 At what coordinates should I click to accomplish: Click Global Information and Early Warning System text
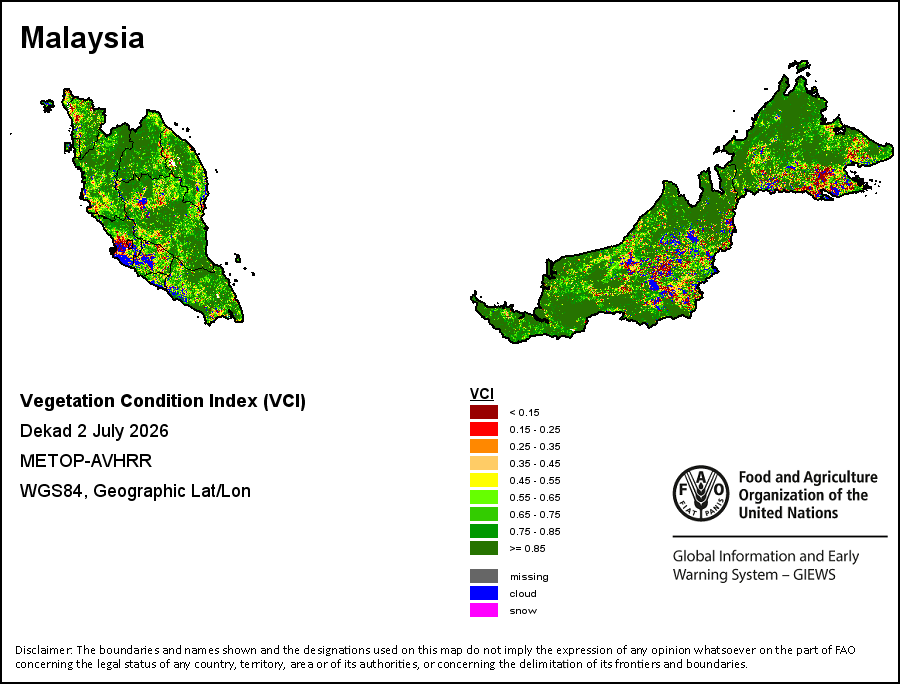pyautogui.click(x=766, y=565)
